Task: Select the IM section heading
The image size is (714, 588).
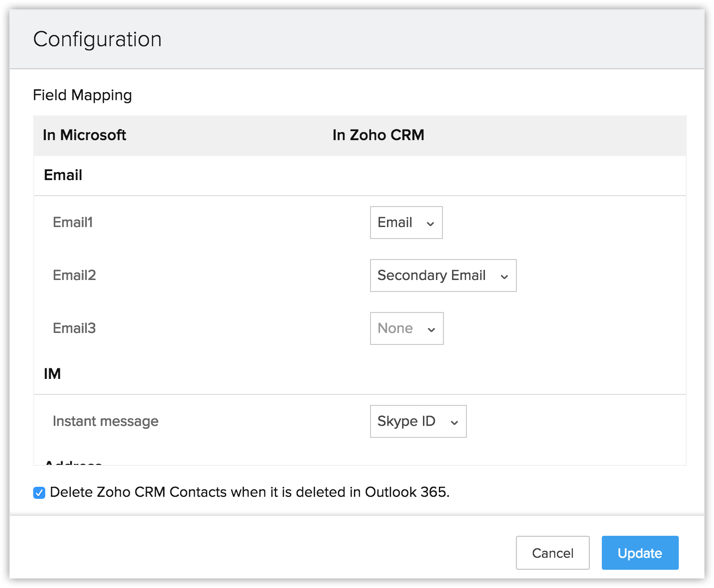Action: pyautogui.click(x=52, y=374)
